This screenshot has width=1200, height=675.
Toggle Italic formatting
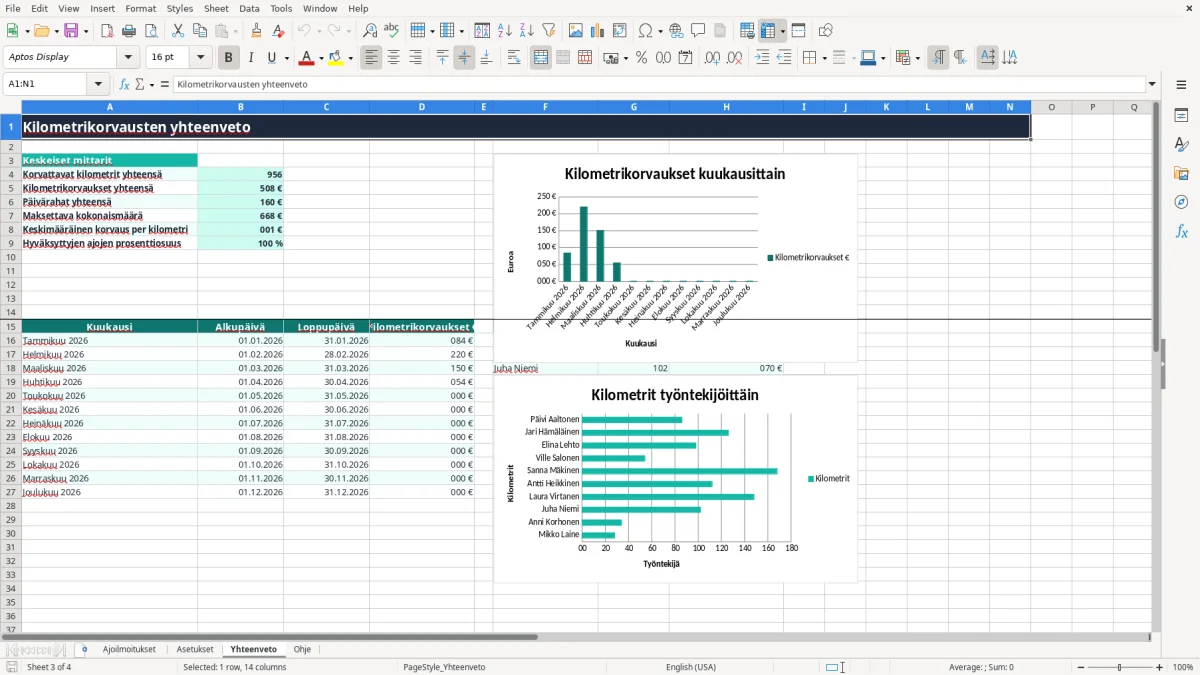click(x=251, y=58)
